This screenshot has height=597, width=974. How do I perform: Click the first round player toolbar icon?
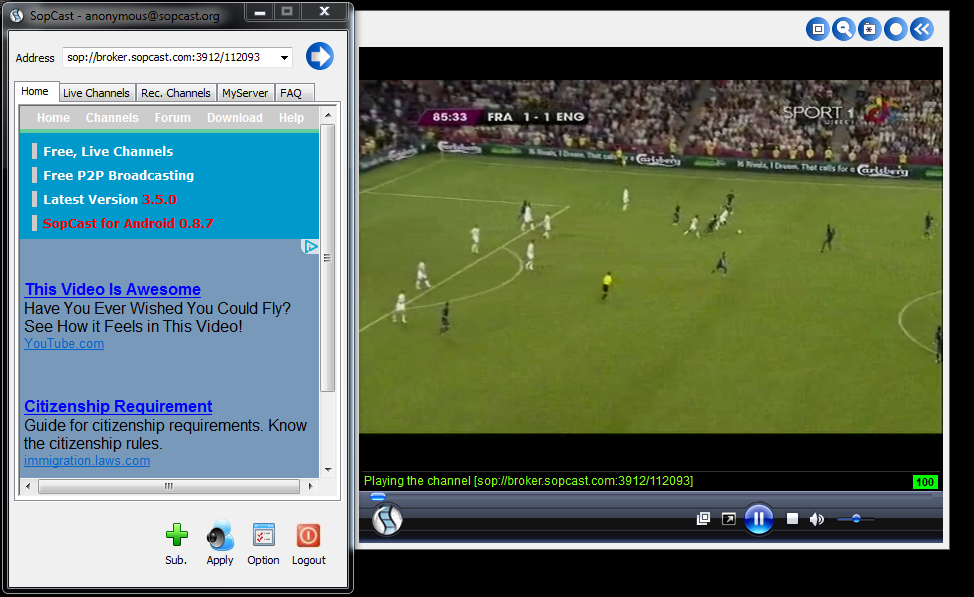click(817, 29)
